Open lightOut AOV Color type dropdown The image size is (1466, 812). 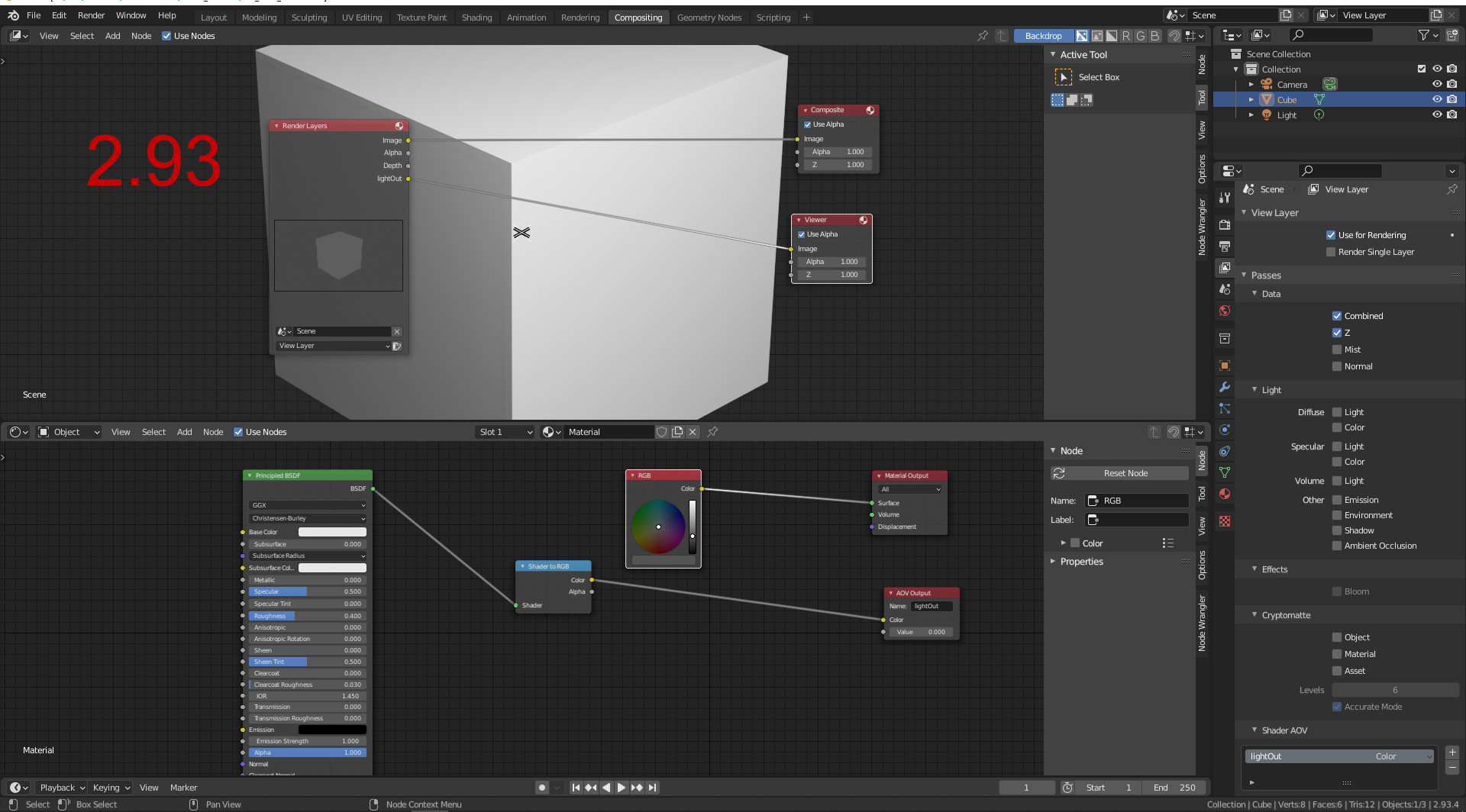pyautogui.click(x=1403, y=756)
